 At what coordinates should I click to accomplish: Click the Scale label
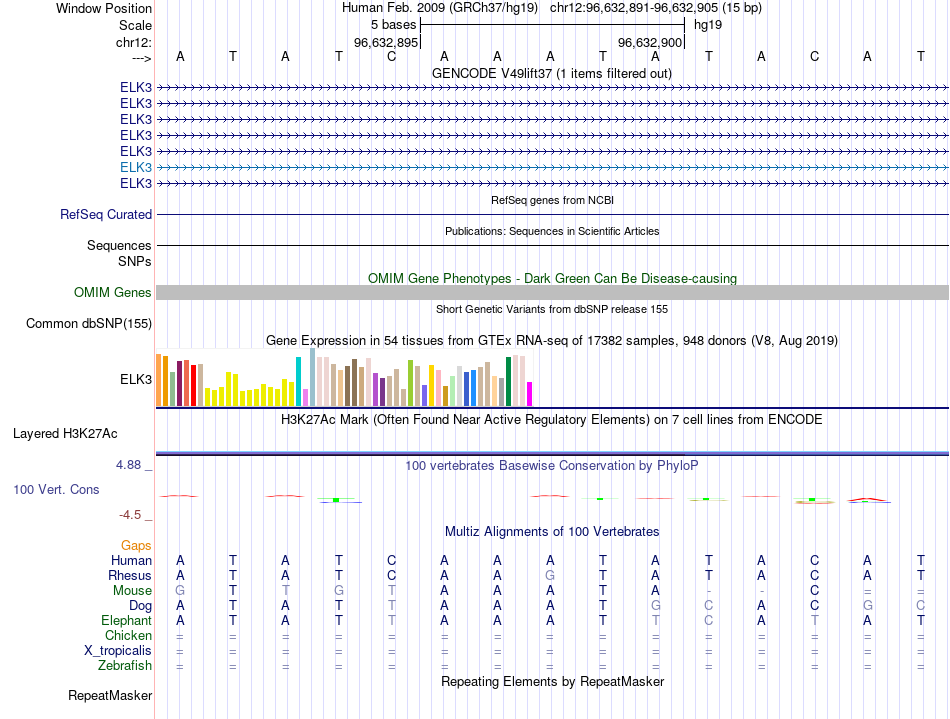pos(135,25)
